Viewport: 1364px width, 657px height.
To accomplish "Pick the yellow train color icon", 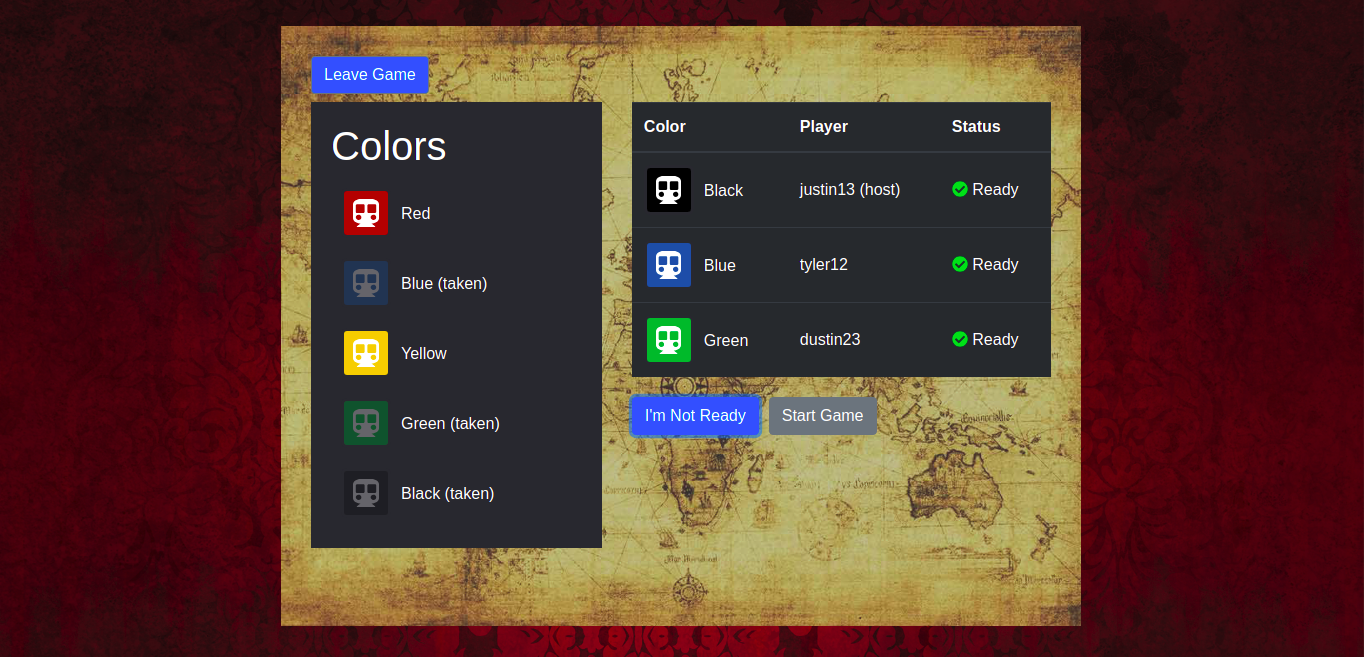I will coord(365,353).
